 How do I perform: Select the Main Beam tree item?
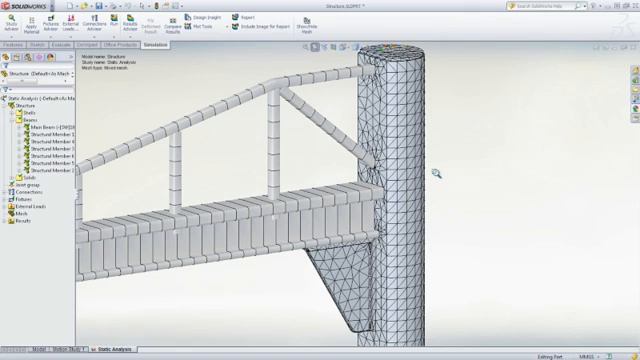point(49,127)
